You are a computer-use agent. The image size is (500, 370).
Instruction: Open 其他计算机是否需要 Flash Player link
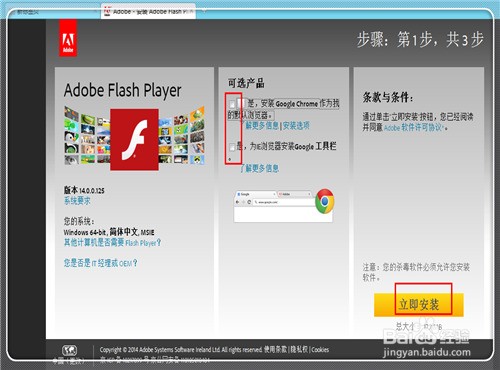point(112,242)
